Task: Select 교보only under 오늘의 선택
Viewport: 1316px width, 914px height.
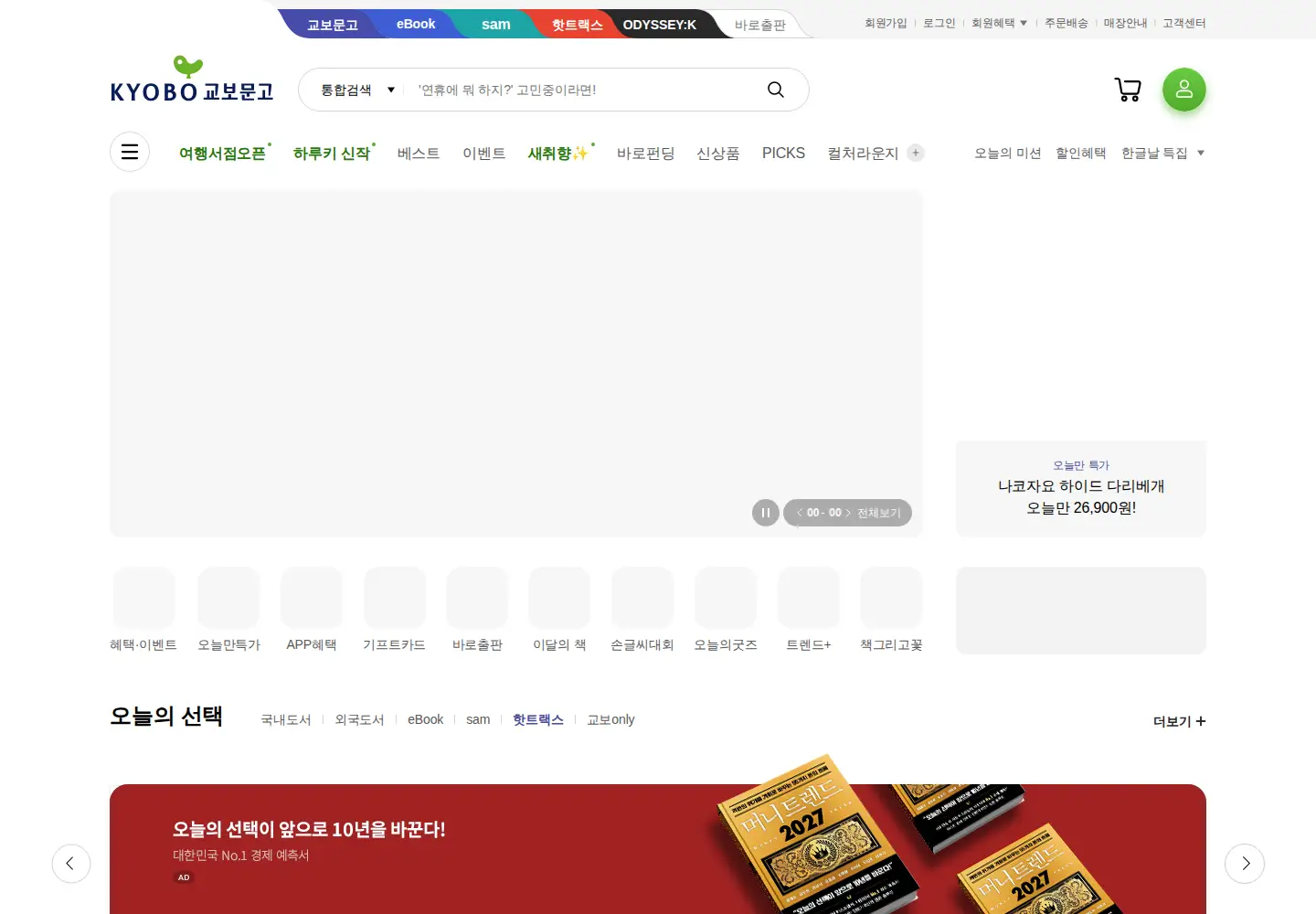Action: tap(610, 719)
